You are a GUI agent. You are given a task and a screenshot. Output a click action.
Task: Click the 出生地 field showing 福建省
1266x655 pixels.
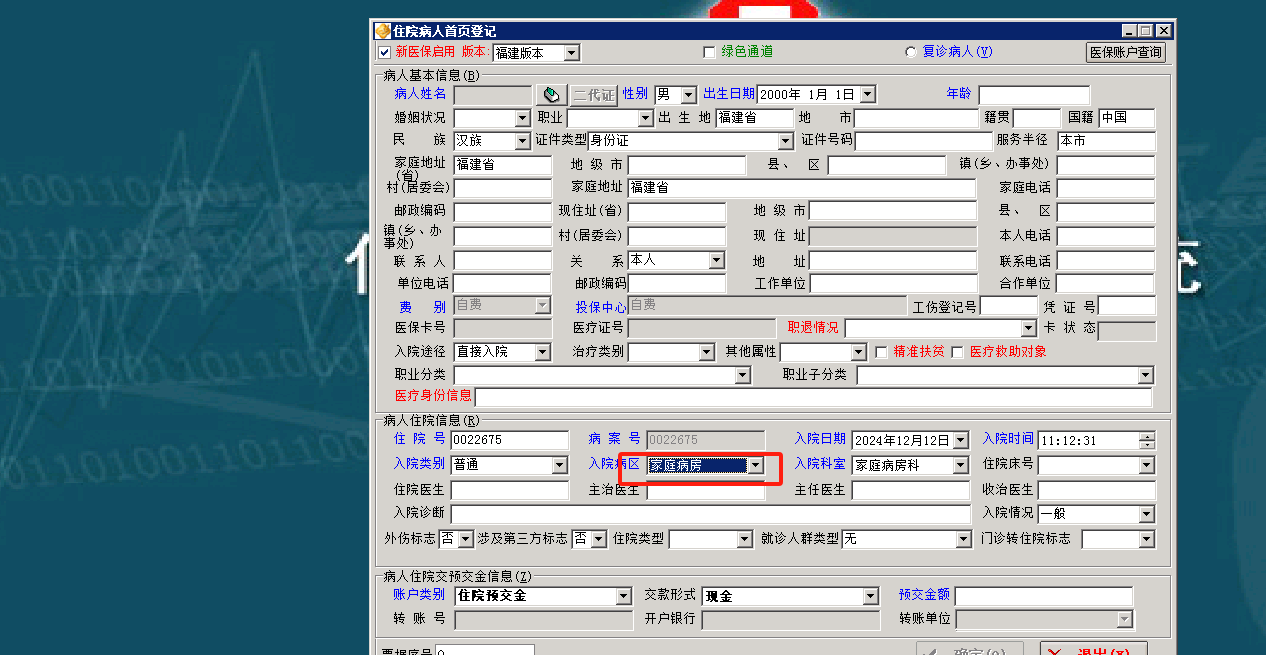pos(754,118)
